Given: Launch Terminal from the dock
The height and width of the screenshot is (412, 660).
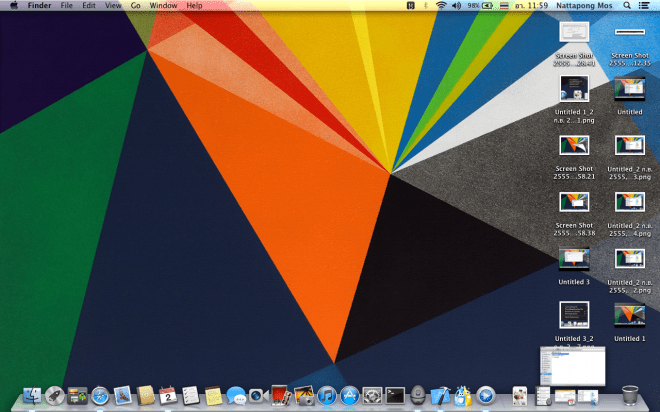Looking at the screenshot, I should click(x=395, y=397).
